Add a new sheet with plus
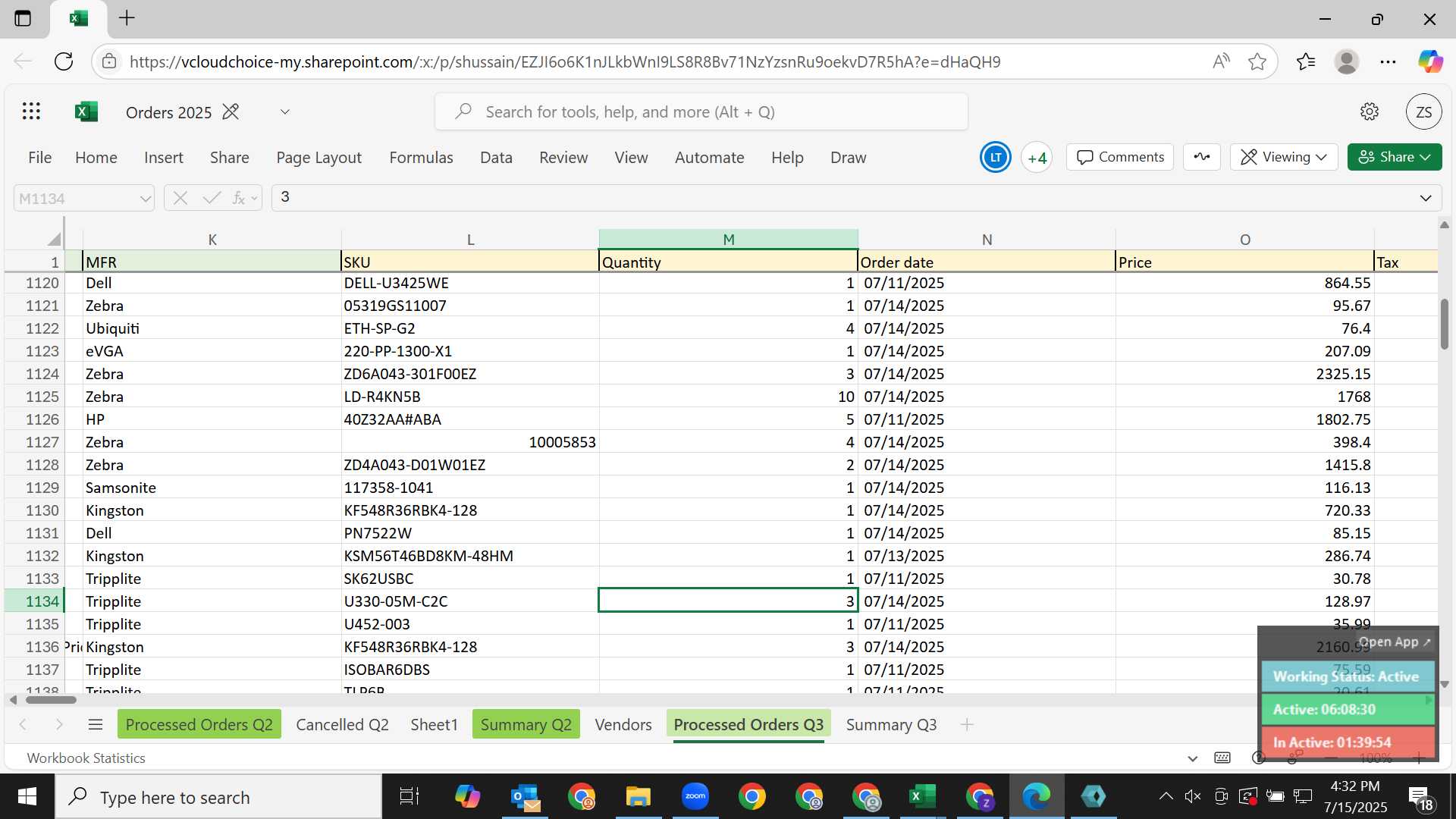The height and width of the screenshot is (819, 1456). (x=966, y=724)
